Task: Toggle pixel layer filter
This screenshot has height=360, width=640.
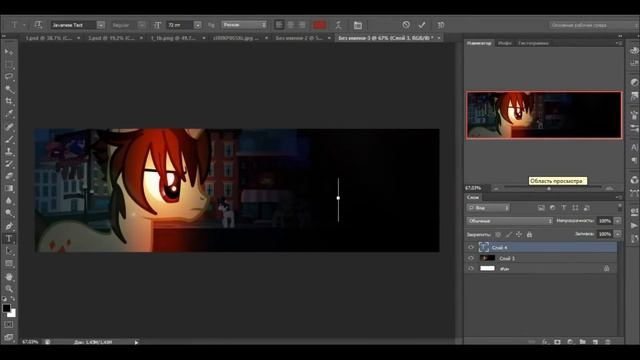Action: point(541,208)
